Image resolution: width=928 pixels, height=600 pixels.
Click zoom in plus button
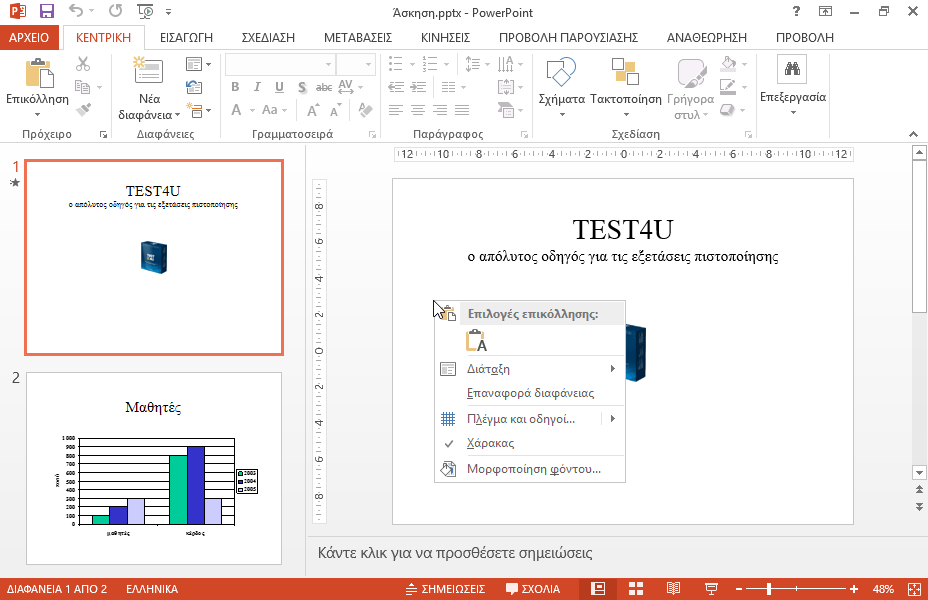tap(853, 589)
